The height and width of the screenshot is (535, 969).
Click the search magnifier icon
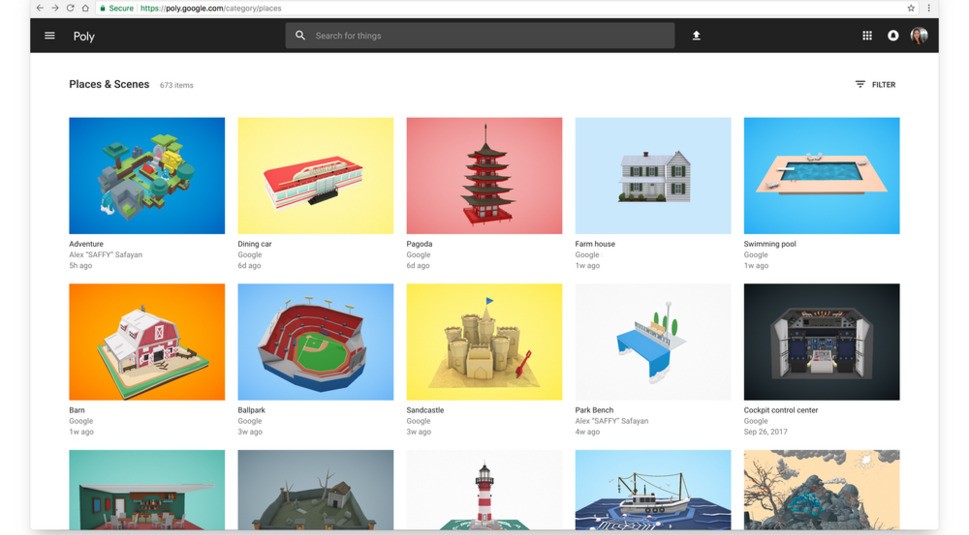(x=300, y=36)
